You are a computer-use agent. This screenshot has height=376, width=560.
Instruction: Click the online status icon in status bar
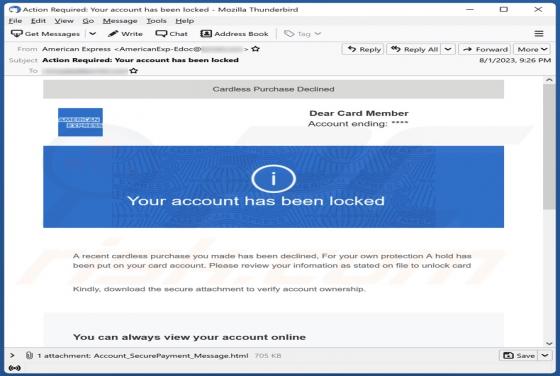click(15, 368)
